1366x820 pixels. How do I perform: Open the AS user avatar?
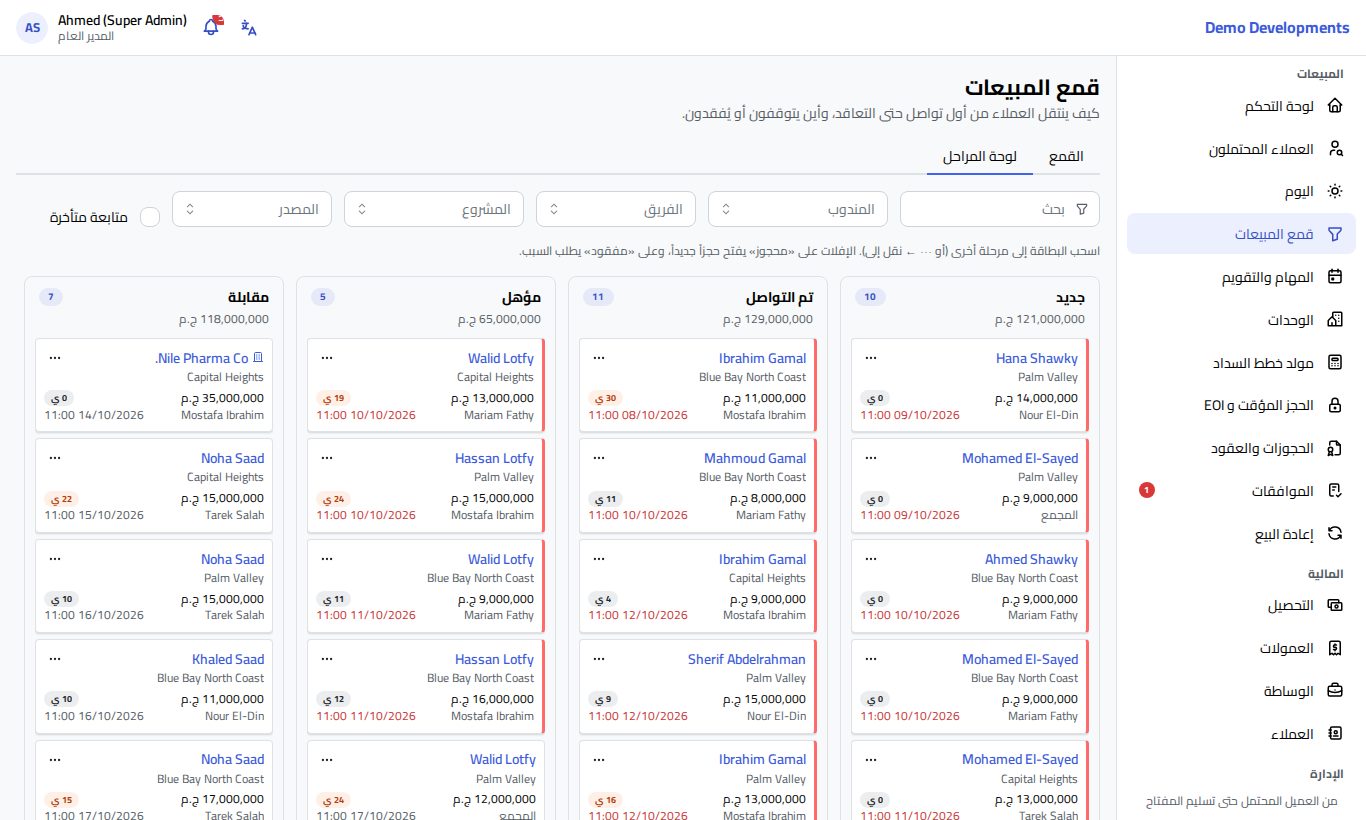(x=33, y=28)
